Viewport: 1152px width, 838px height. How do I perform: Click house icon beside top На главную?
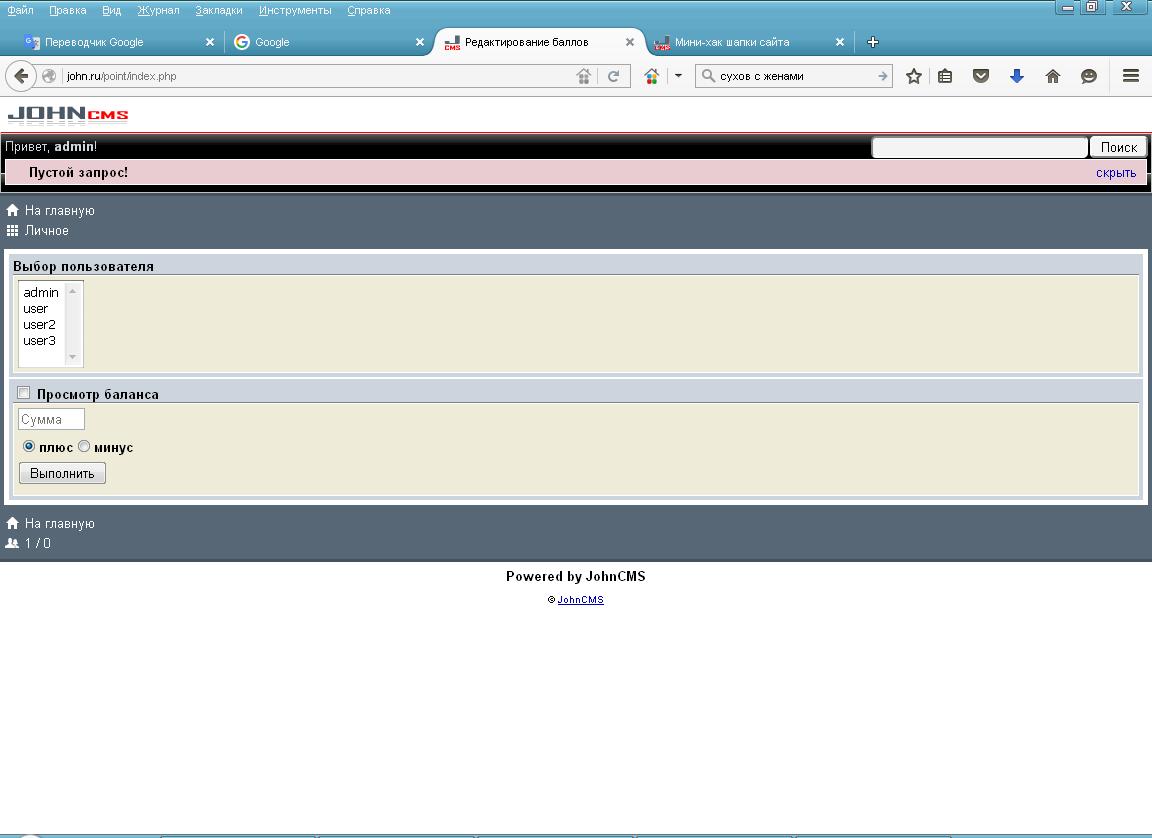pos(12,210)
